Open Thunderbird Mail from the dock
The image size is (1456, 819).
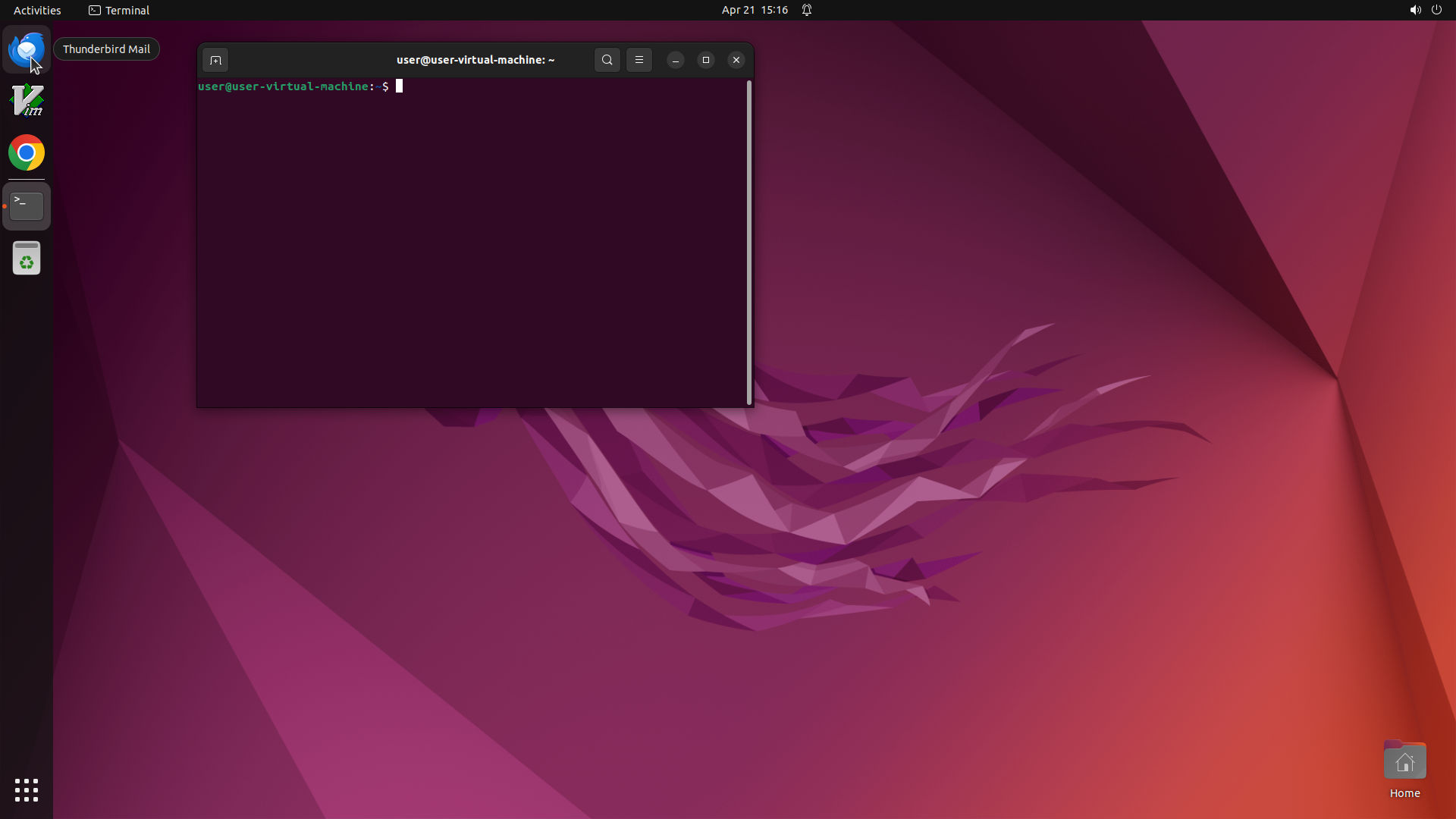point(27,49)
